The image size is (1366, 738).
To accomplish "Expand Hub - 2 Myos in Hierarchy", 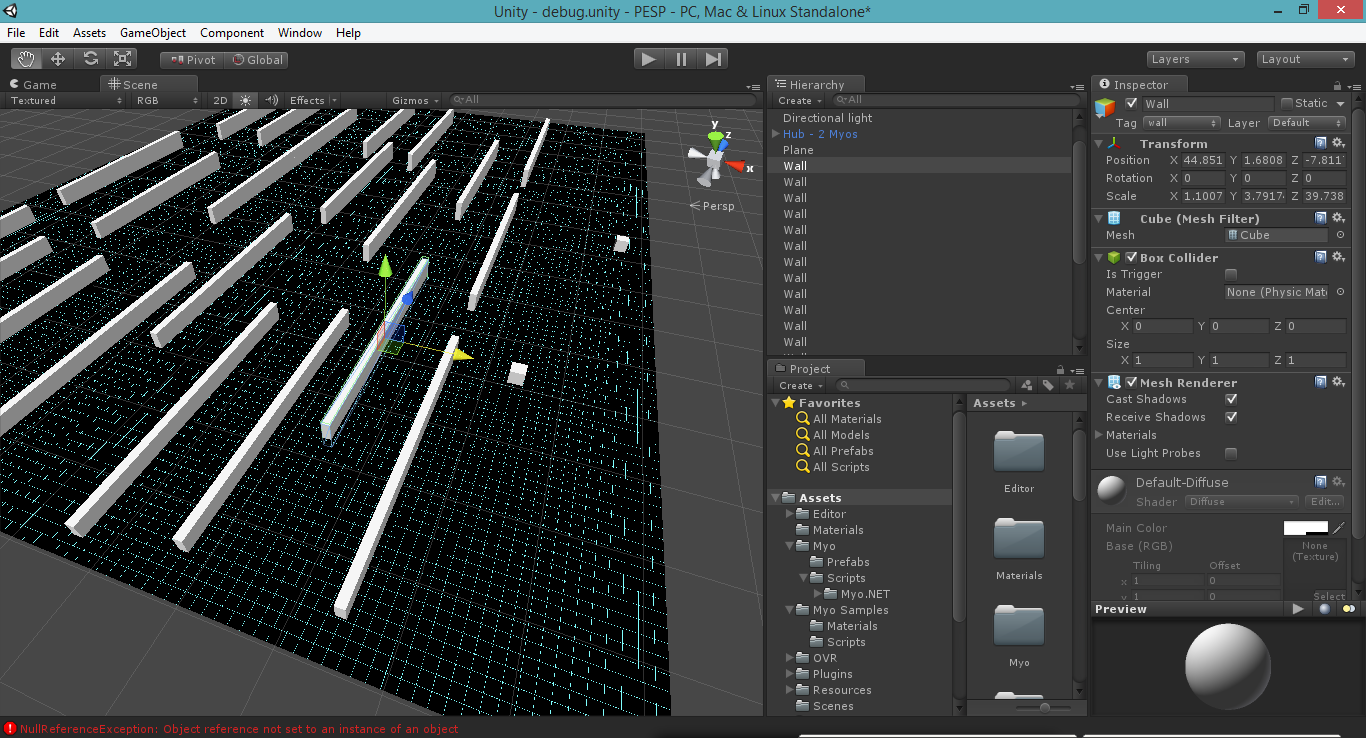I will (x=775, y=134).
